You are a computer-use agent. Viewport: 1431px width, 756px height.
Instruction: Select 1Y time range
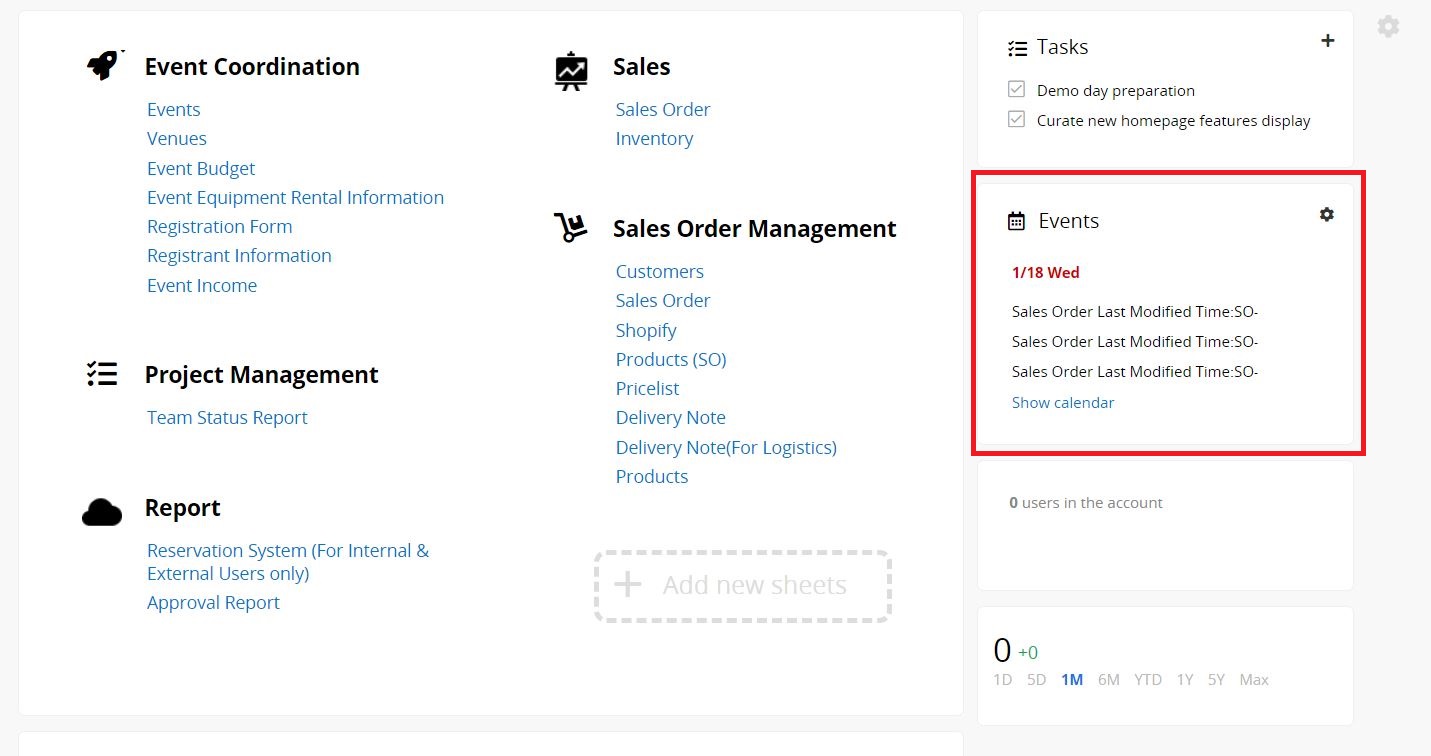pyautogui.click(x=1185, y=680)
